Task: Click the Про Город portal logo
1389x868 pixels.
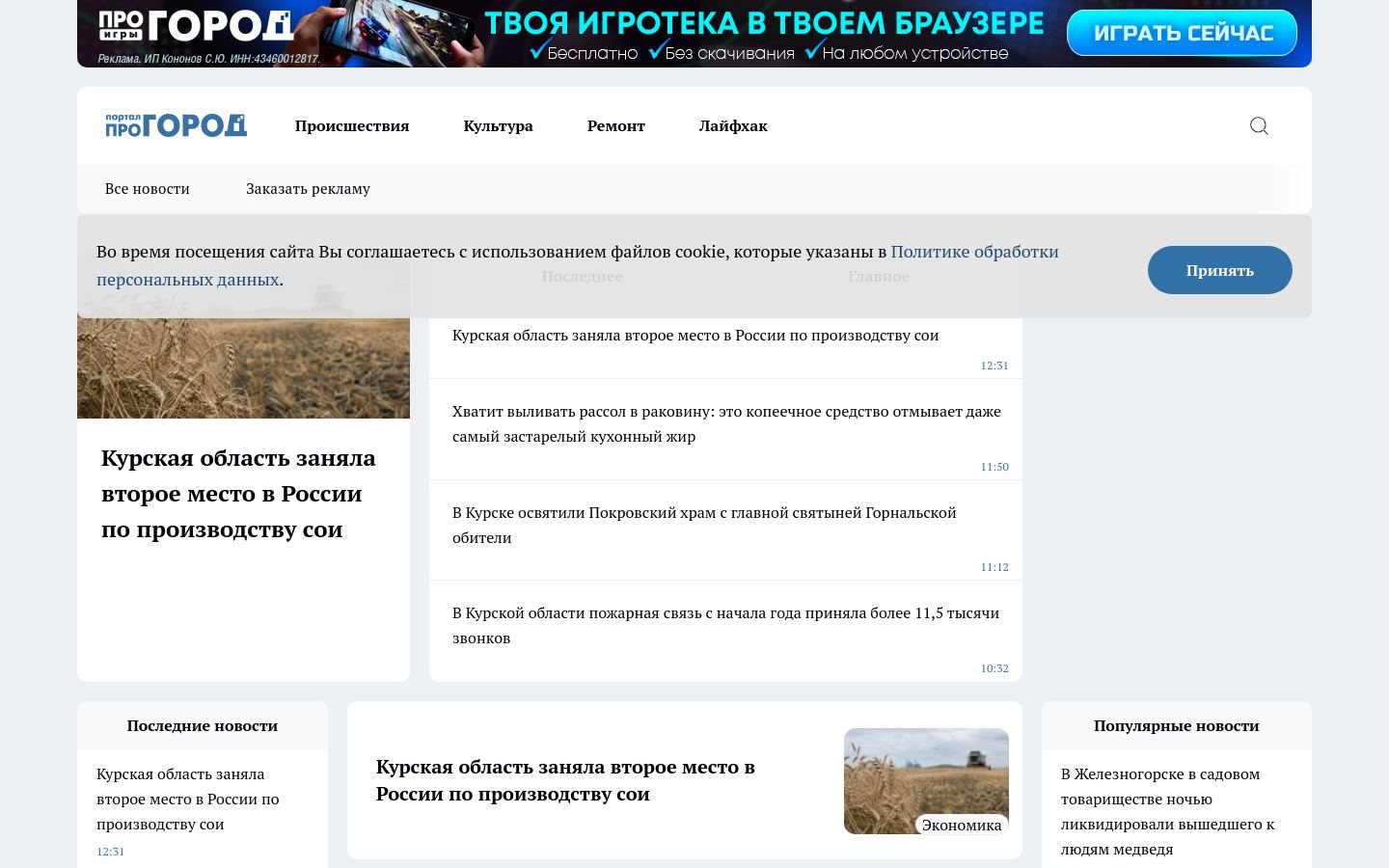Action: coord(176,125)
